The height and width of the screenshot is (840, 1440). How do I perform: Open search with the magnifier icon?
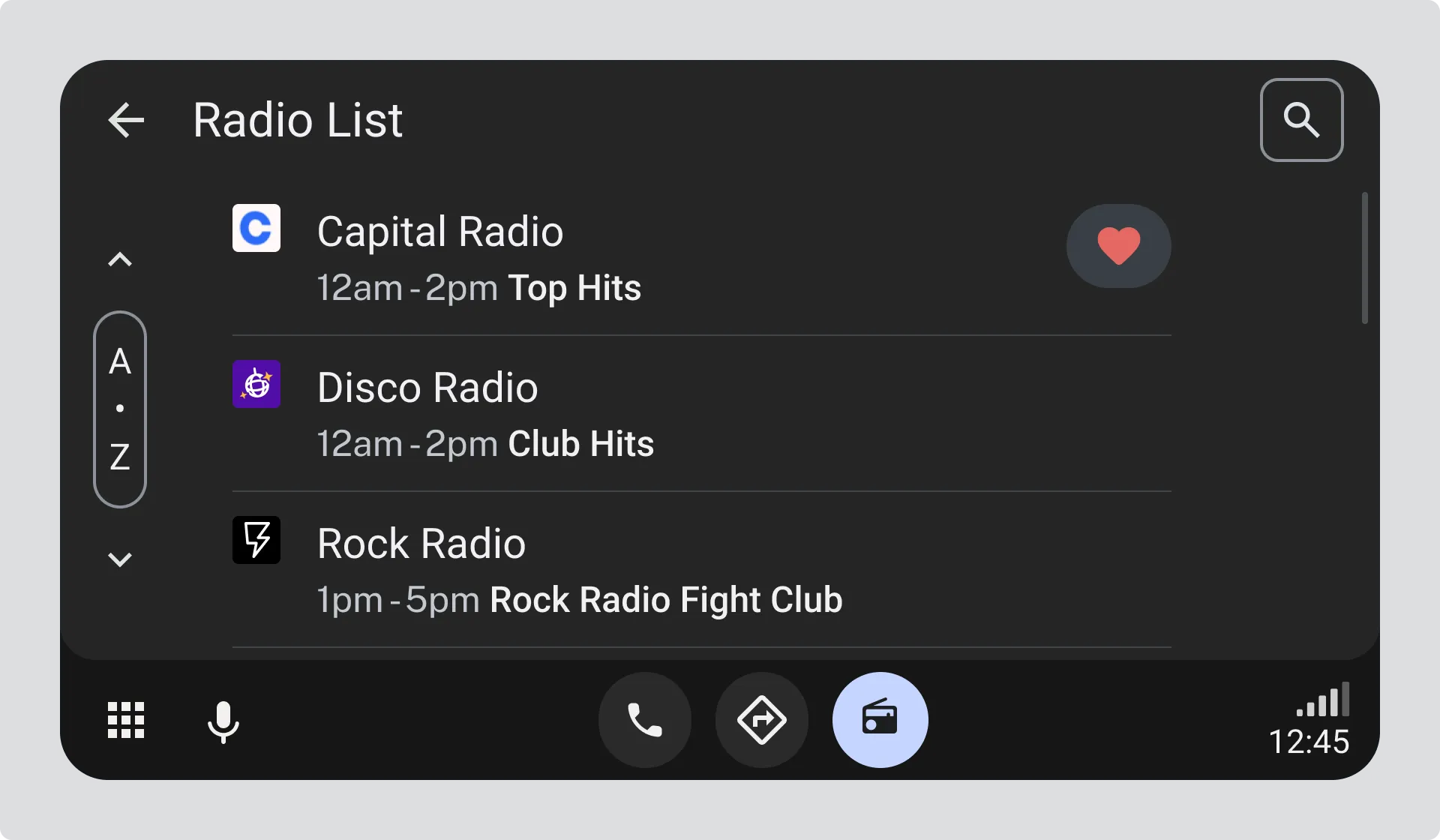(1301, 120)
